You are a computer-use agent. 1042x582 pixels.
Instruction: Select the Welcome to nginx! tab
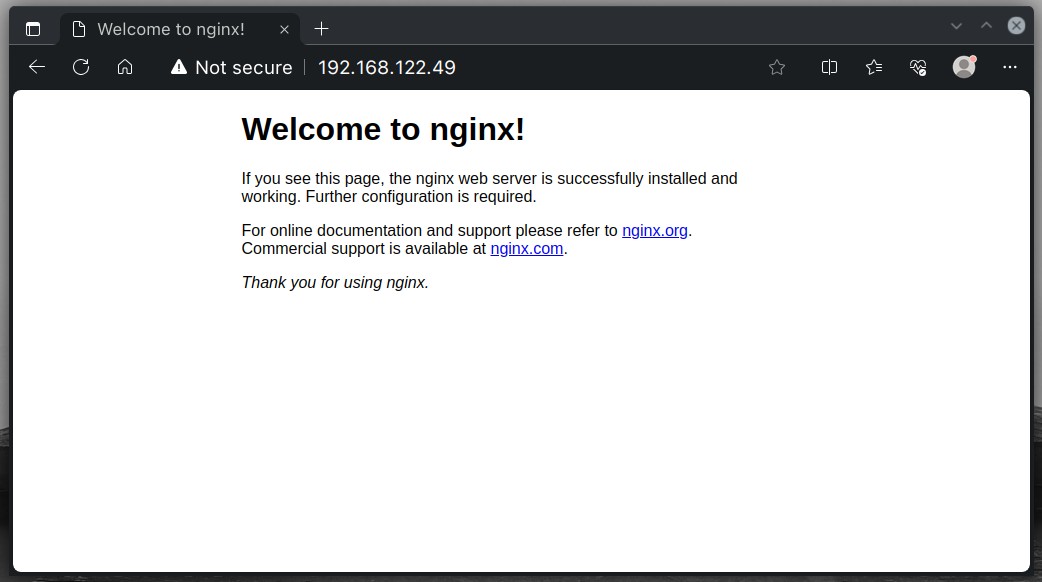click(x=180, y=29)
